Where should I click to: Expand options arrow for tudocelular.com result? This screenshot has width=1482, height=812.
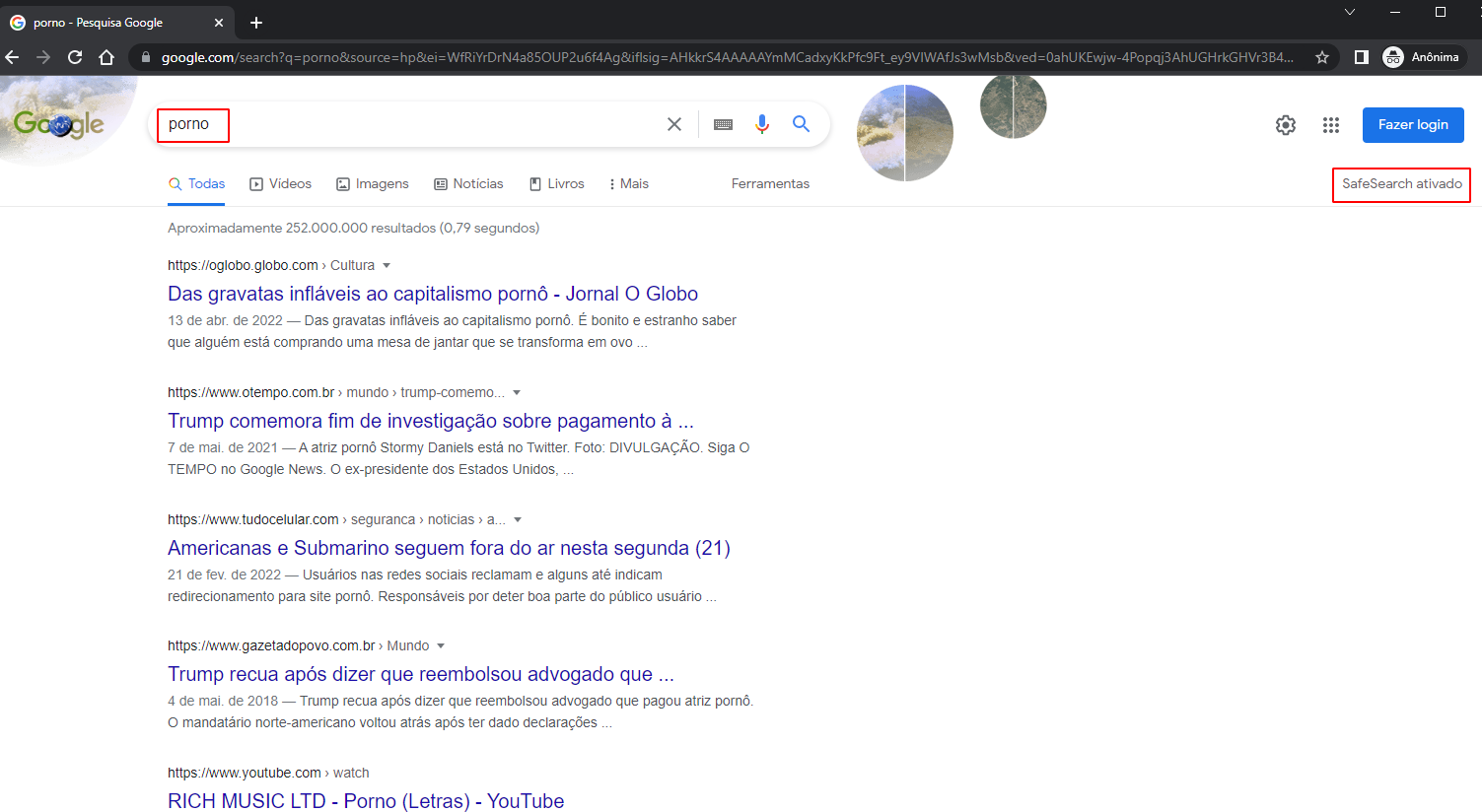click(x=518, y=520)
